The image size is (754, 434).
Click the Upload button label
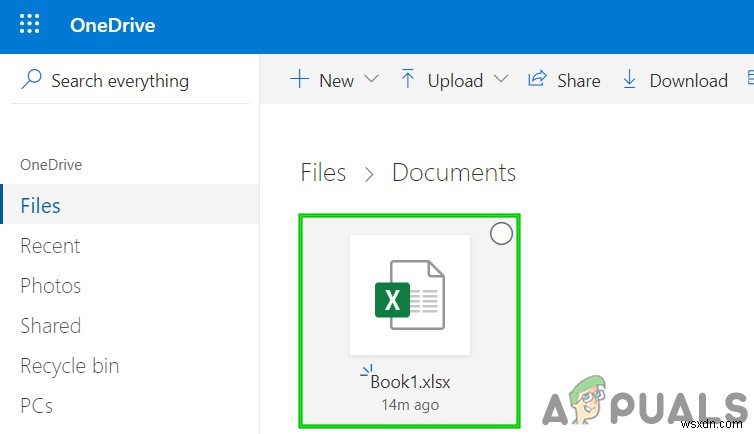pyautogui.click(x=455, y=81)
